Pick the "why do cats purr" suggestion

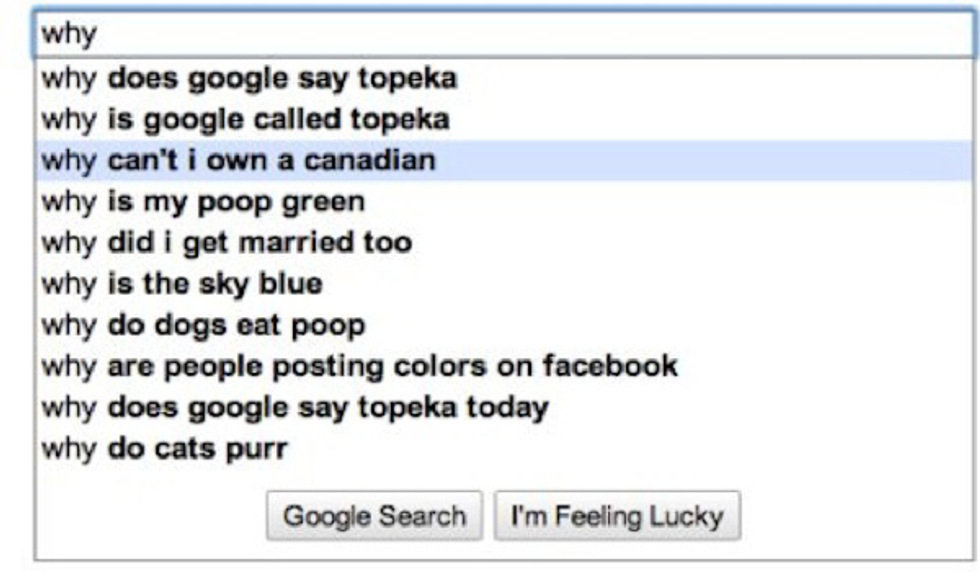pos(164,448)
